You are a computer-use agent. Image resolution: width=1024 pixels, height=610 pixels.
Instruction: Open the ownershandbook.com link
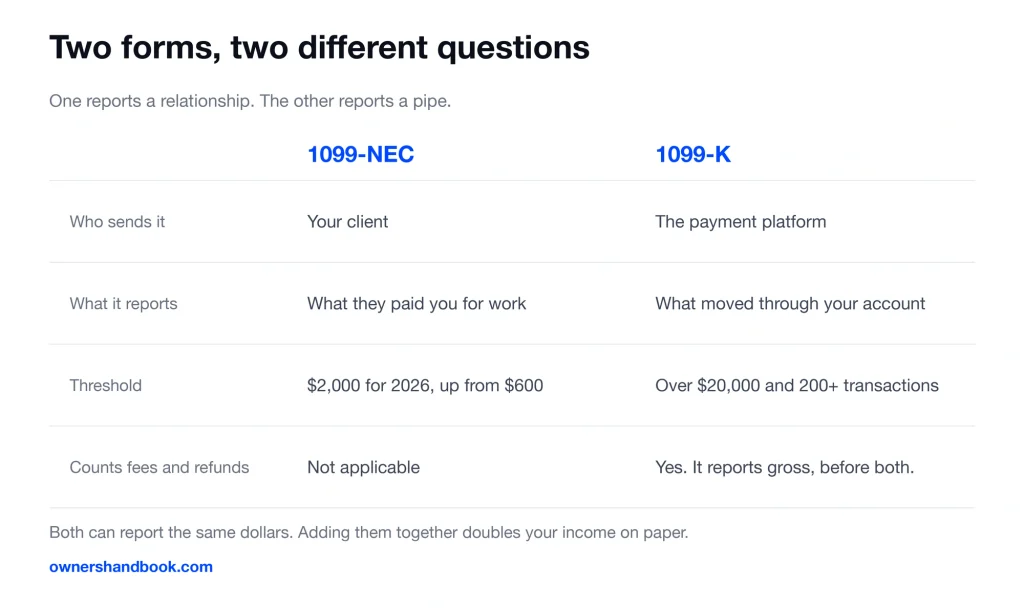coord(131,567)
